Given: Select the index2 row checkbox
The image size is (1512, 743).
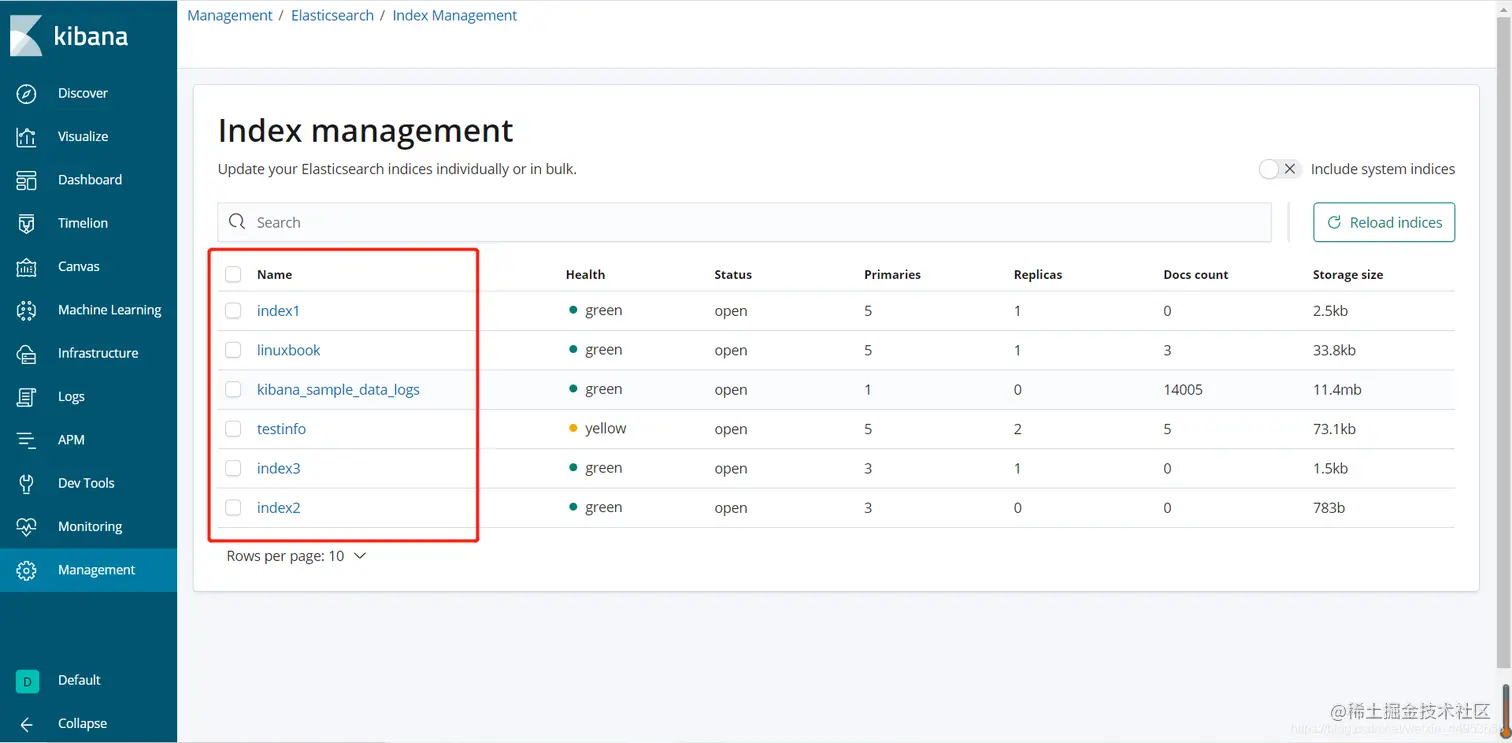Looking at the screenshot, I should coord(233,508).
